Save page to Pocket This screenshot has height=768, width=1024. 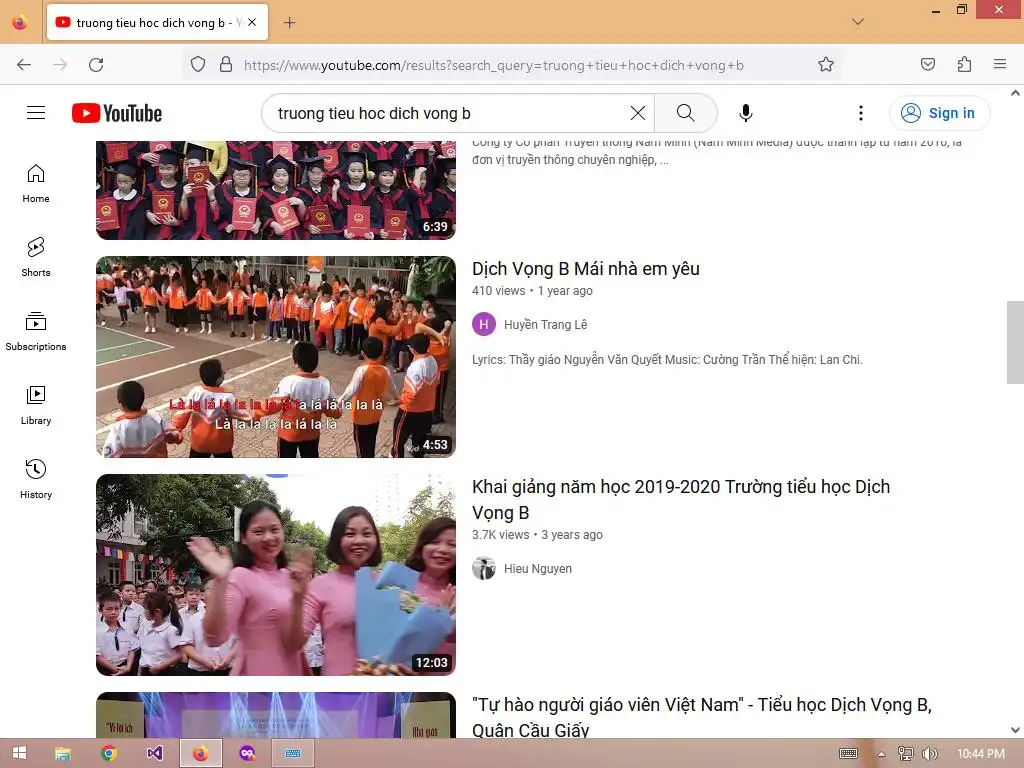927,65
